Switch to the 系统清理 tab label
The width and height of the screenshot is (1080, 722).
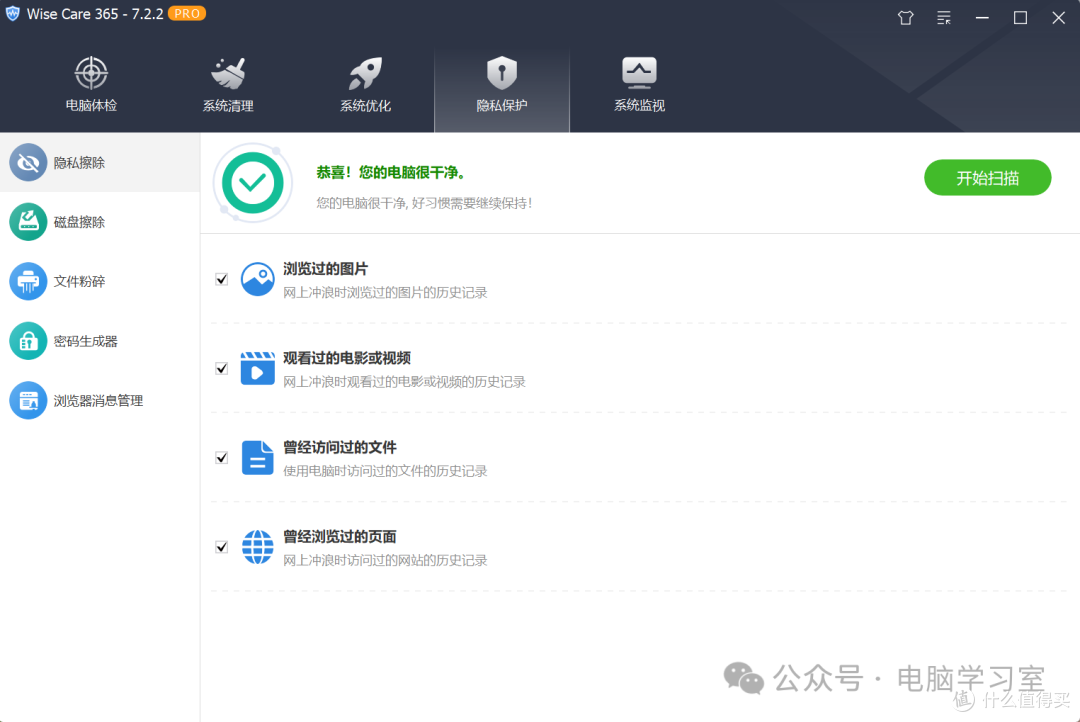click(x=228, y=105)
